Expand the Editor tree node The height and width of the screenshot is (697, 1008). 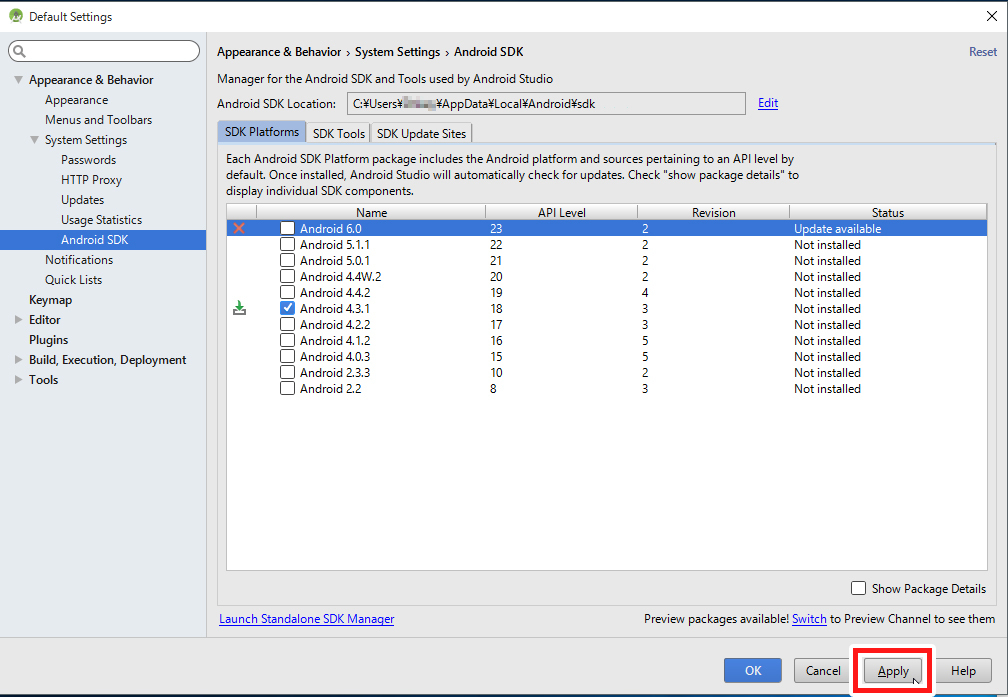coord(18,320)
